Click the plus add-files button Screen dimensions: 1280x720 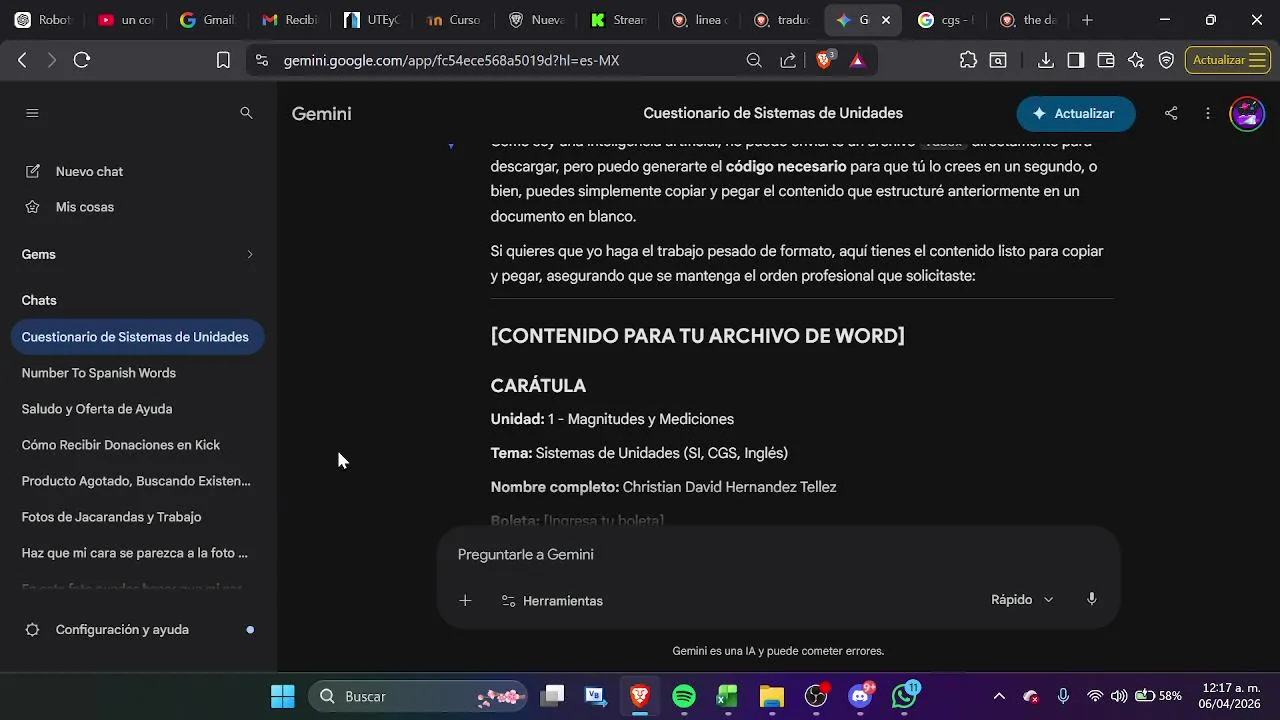[x=465, y=600]
